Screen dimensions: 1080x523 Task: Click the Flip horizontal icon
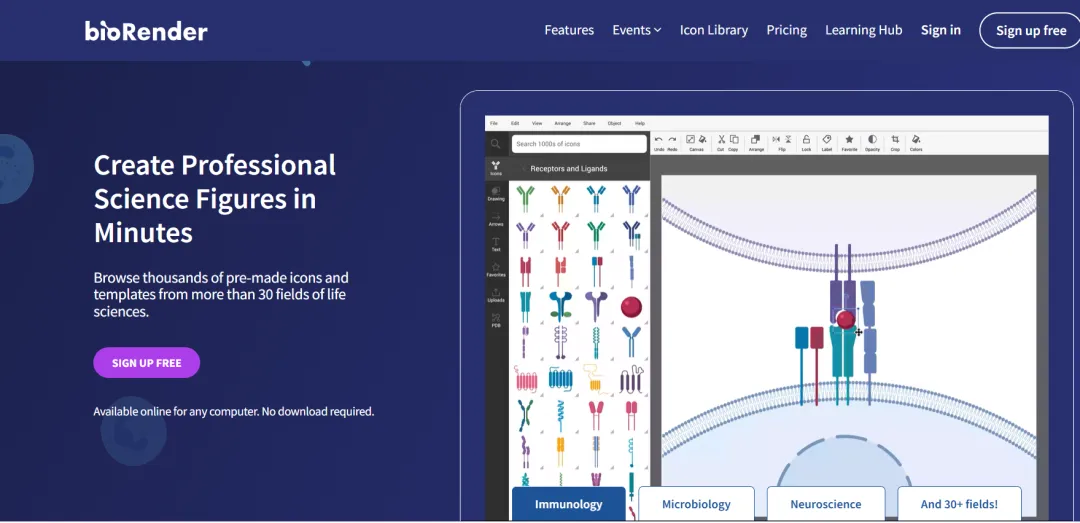tap(776, 139)
